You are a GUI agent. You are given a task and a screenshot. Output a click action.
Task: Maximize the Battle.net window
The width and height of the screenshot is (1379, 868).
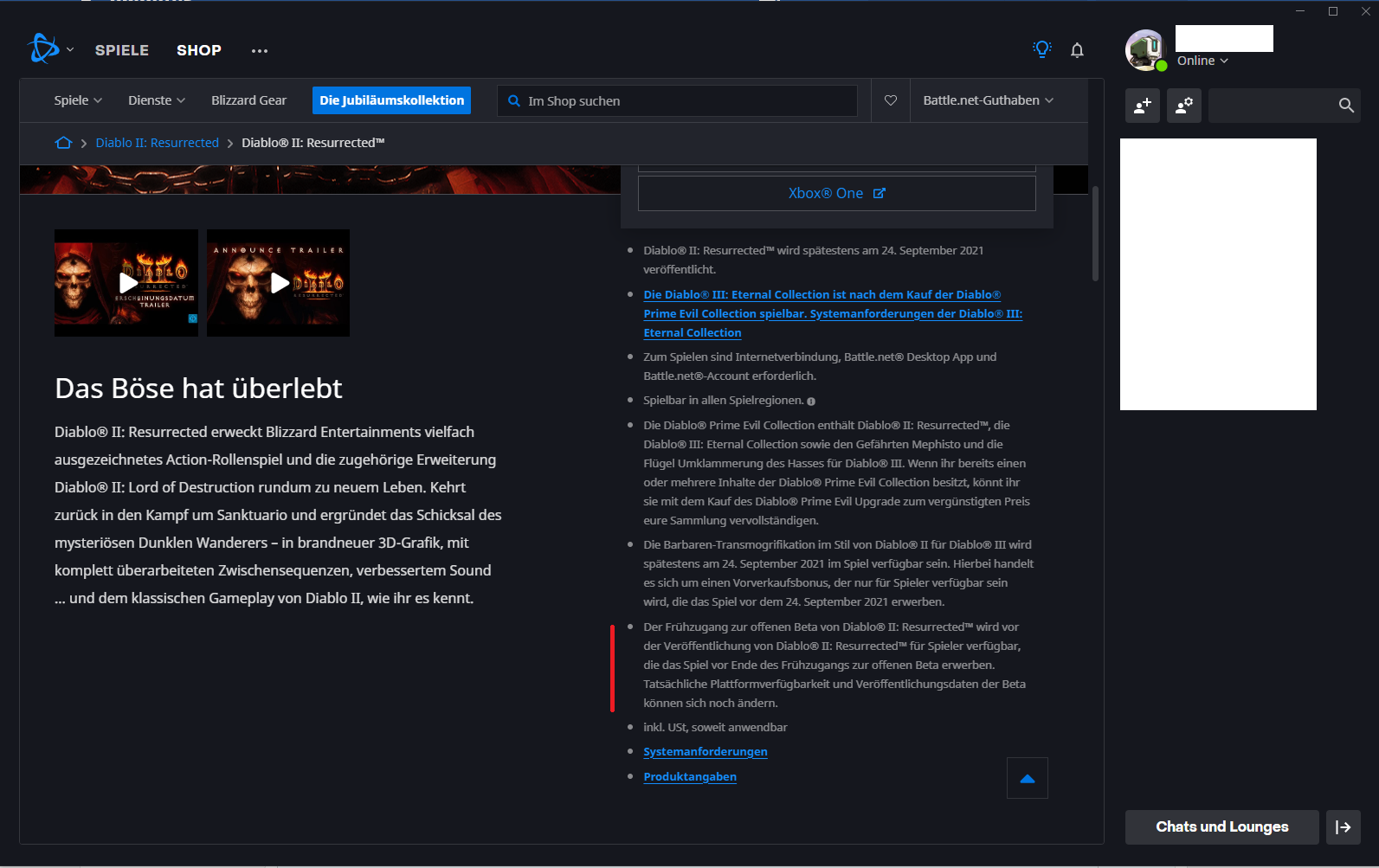(1333, 11)
